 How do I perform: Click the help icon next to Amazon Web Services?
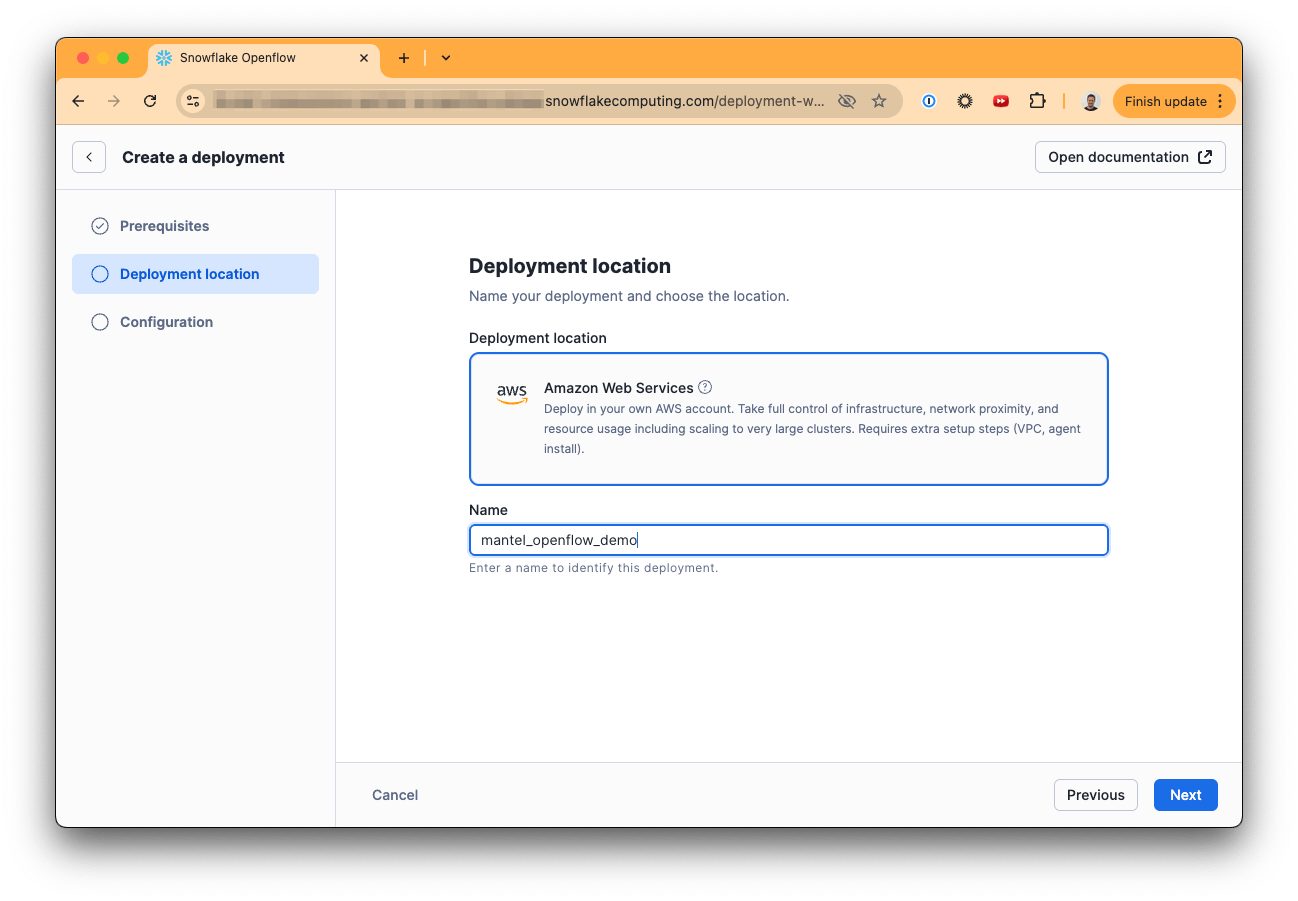[705, 387]
